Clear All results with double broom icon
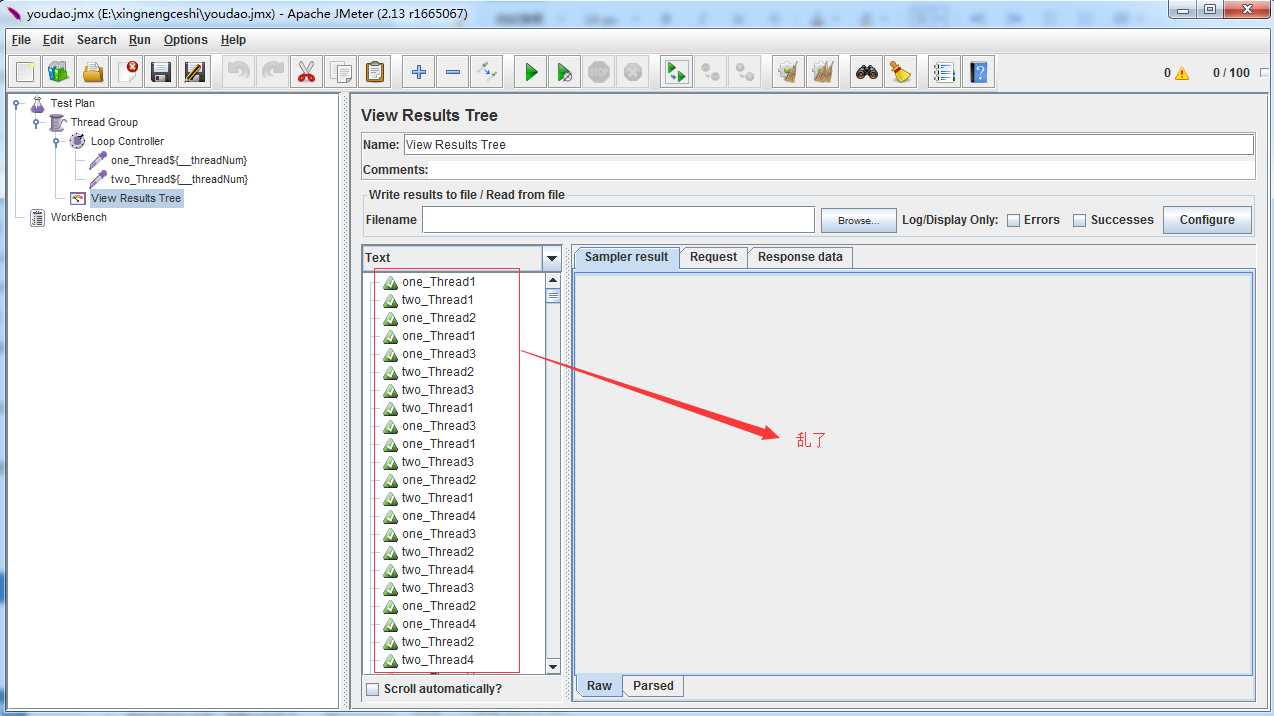1274x716 pixels. (x=823, y=72)
